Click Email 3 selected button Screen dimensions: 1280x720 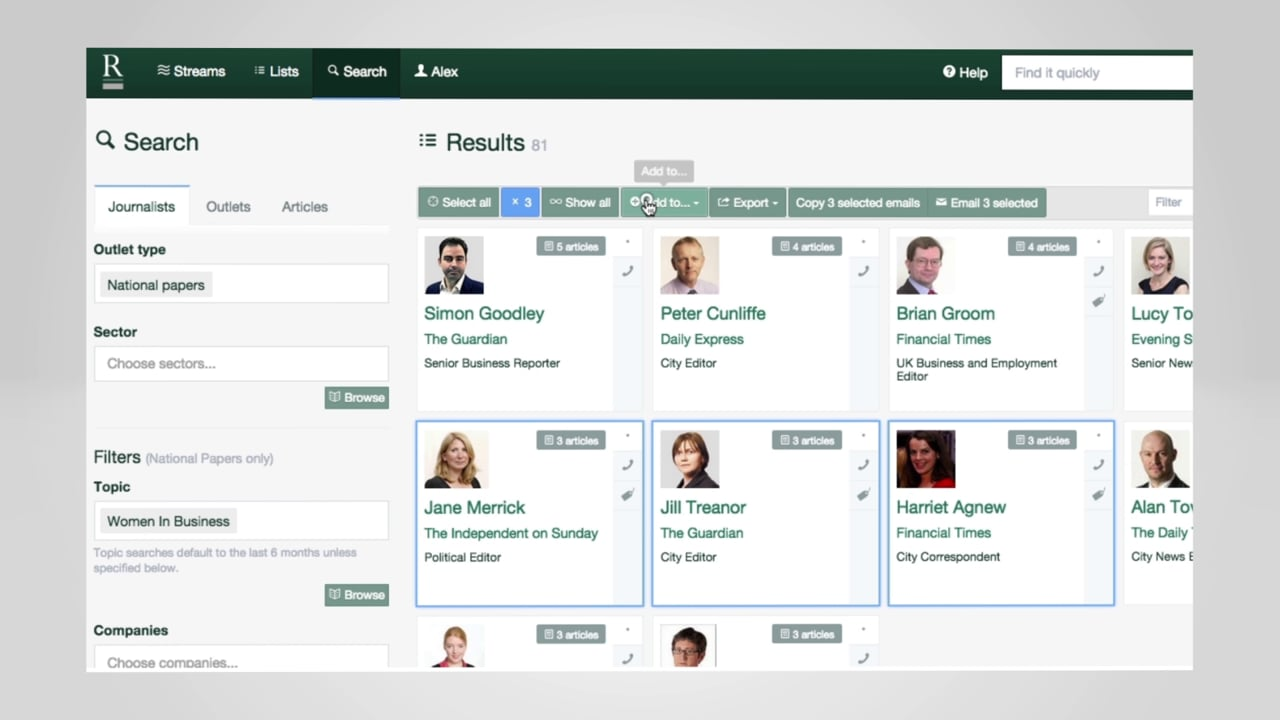pyautogui.click(x=987, y=202)
